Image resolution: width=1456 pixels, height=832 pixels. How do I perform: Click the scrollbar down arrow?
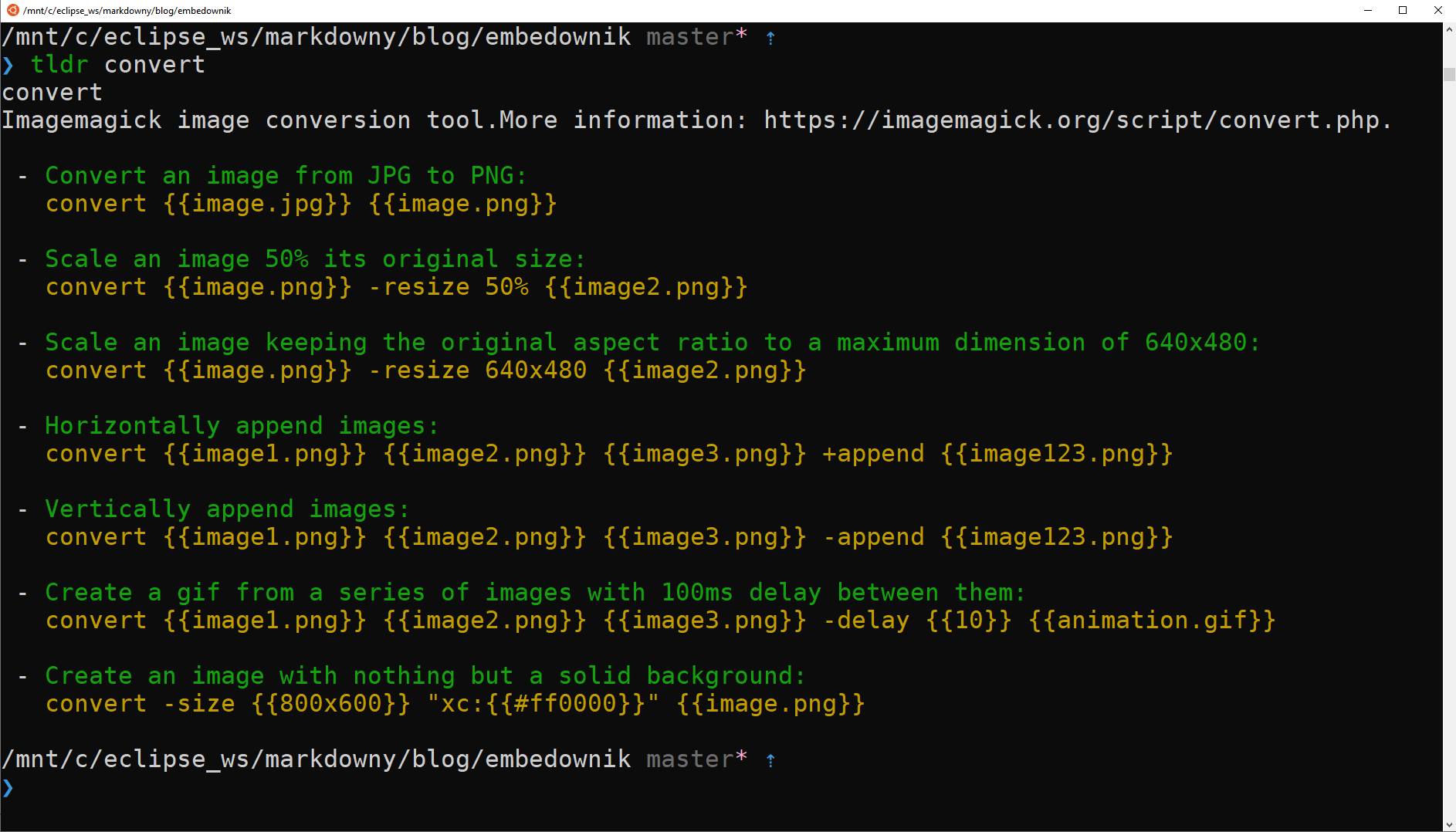coord(1449,824)
